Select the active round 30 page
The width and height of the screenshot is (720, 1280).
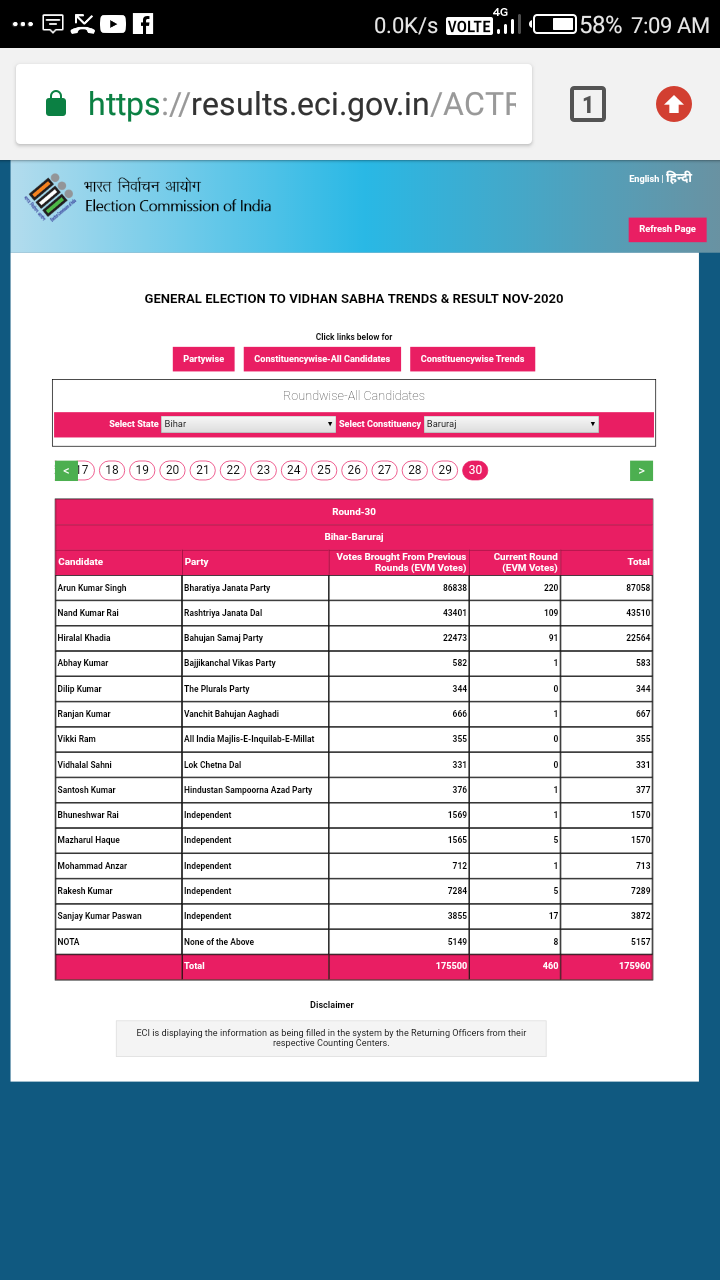point(475,470)
